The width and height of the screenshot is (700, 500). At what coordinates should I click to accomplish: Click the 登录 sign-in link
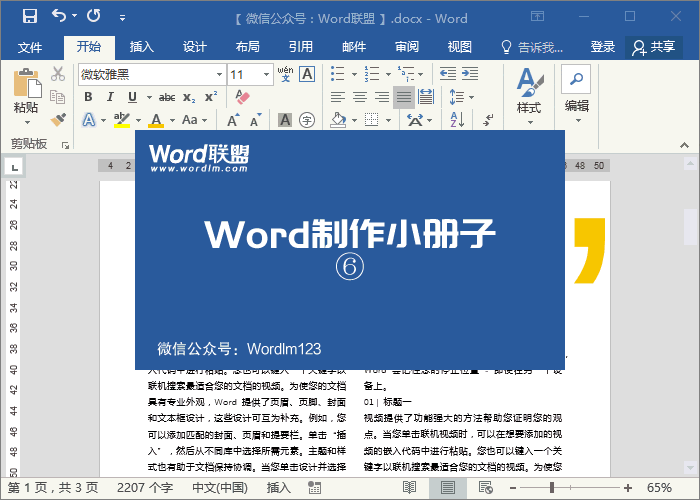pyautogui.click(x=603, y=46)
